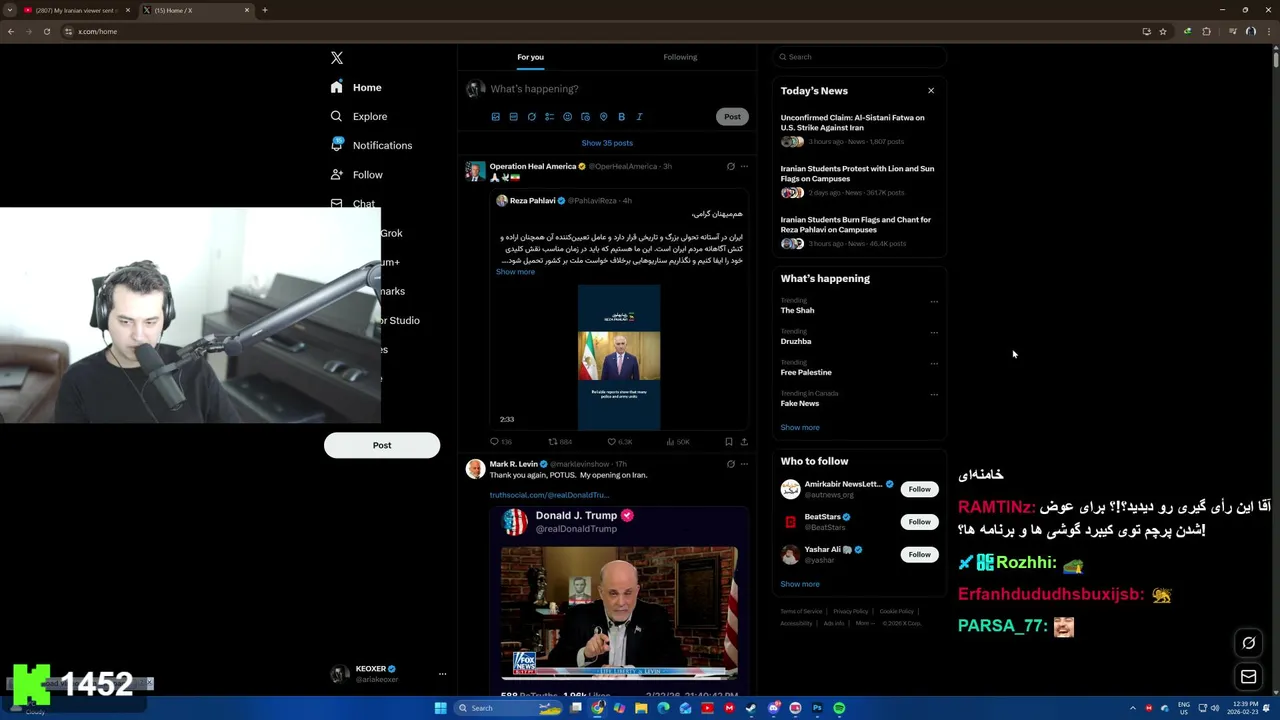Show hidden system tray icons
The width and height of the screenshot is (1280, 720).
[x=1133, y=708]
